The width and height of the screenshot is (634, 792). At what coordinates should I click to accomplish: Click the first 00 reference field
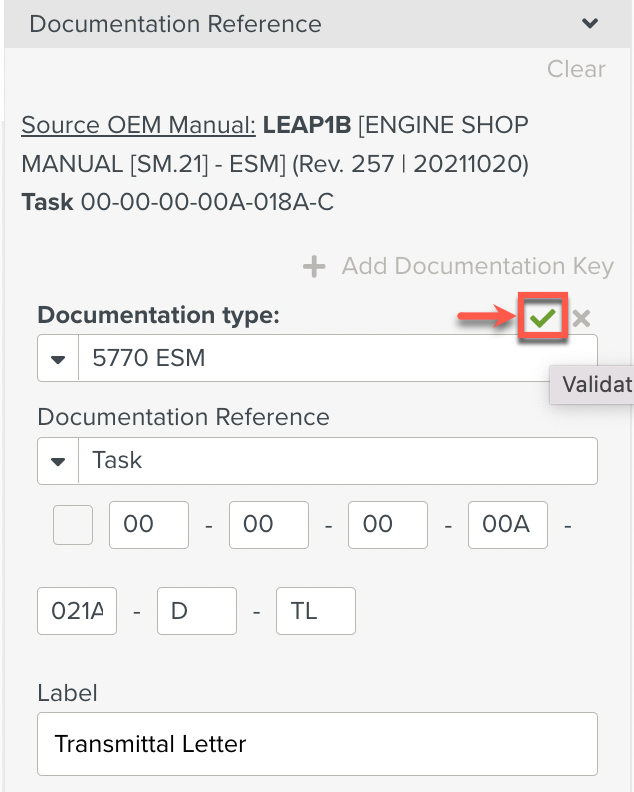click(148, 525)
